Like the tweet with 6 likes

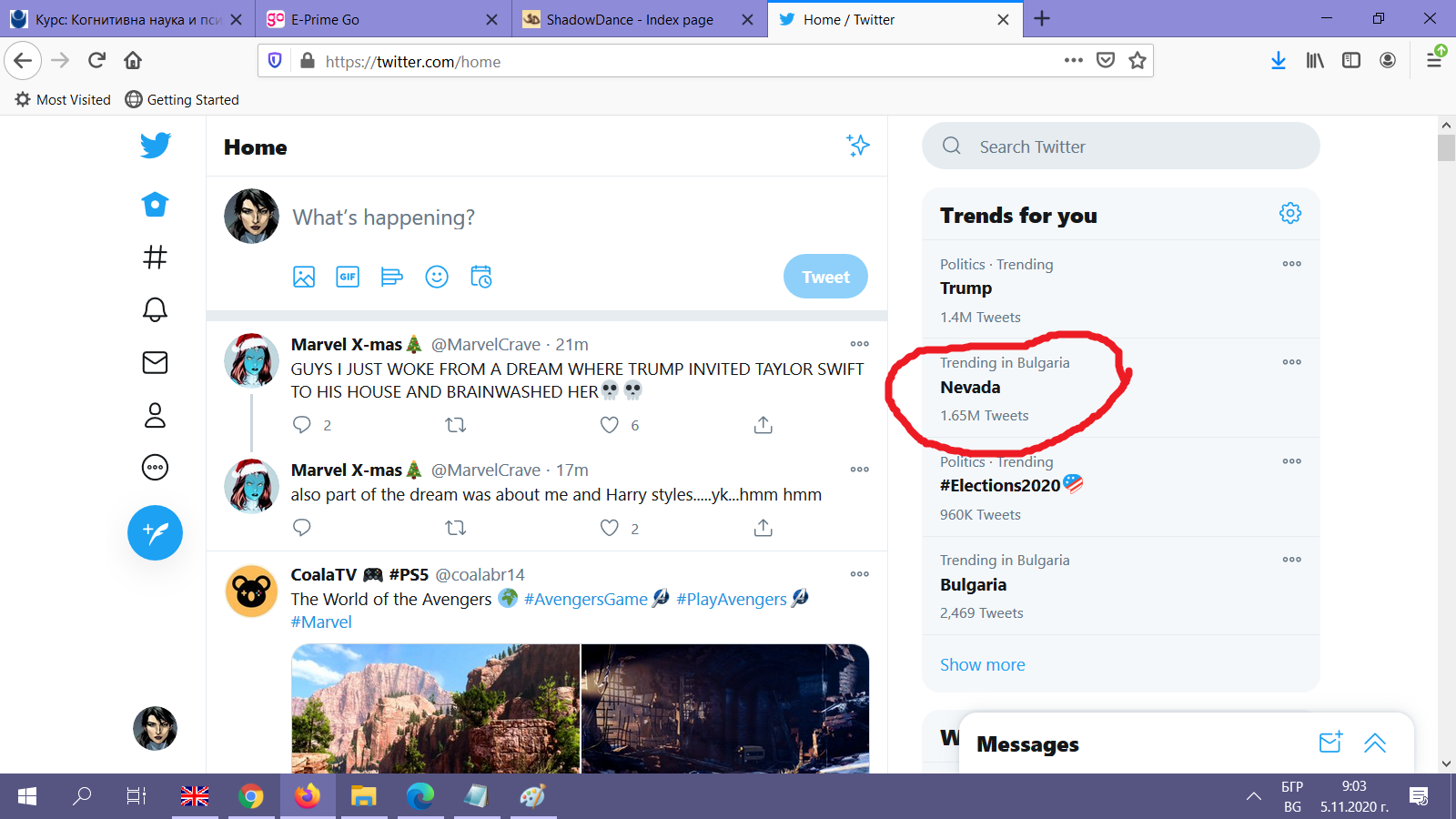tap(610, 425)
